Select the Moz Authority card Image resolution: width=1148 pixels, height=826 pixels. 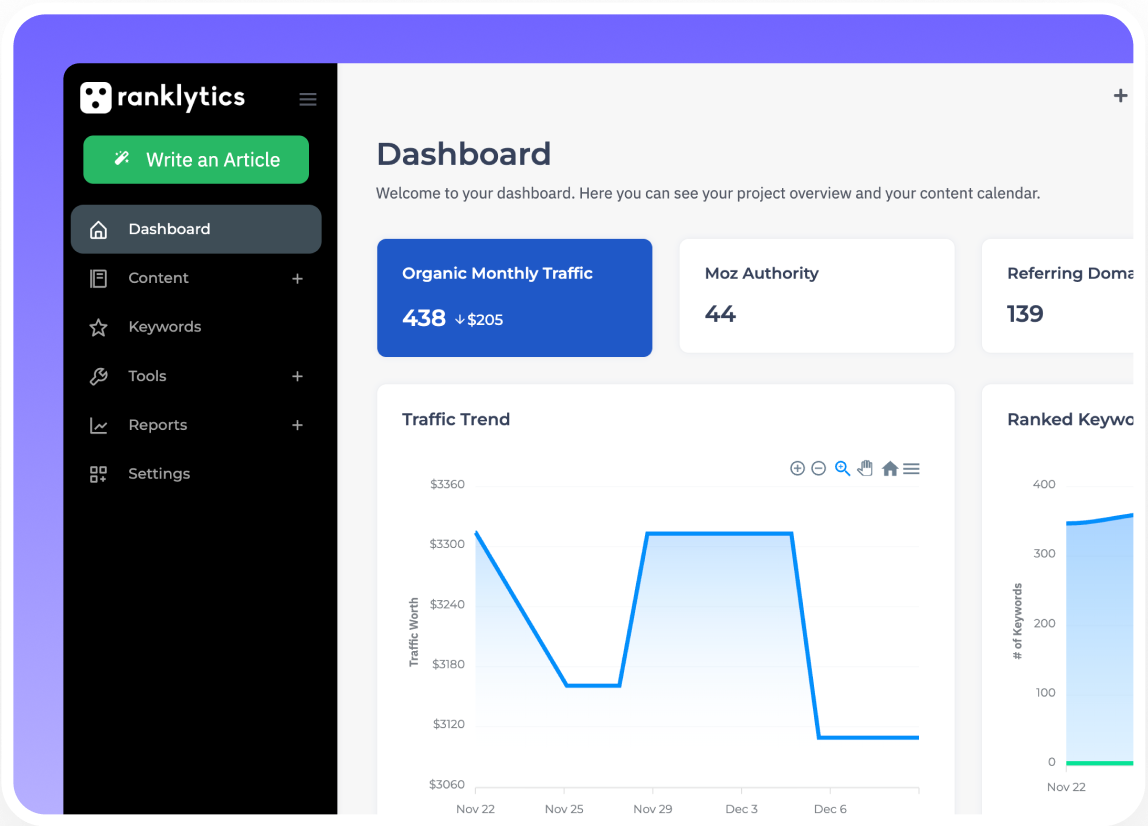pyautogui.click(x=816, y=296)
